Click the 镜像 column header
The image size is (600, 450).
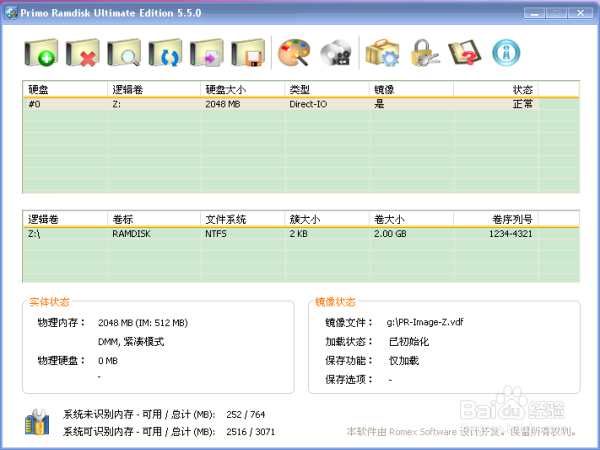pos(411,90)
